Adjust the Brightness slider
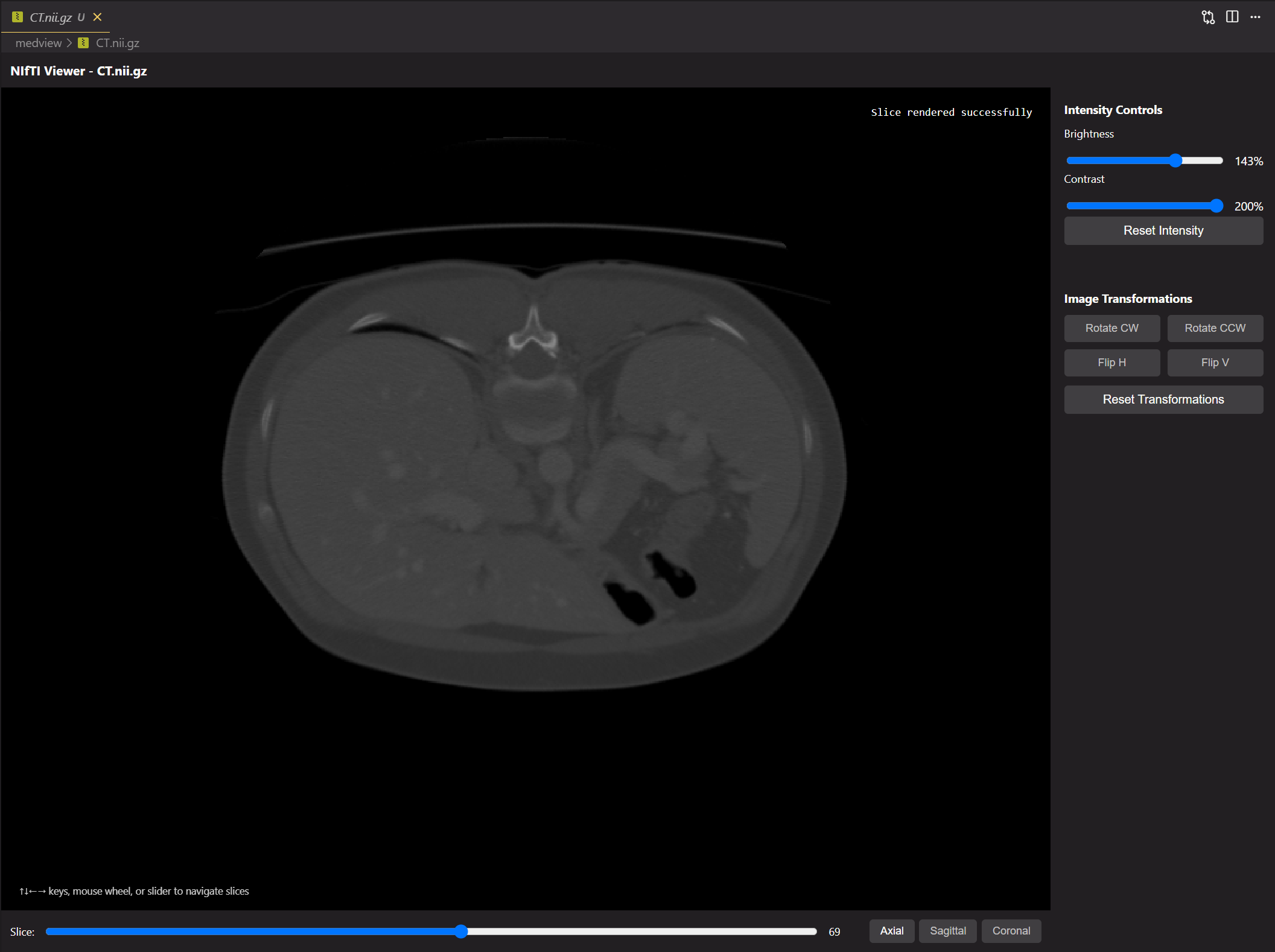 pyautogui.click(x=1144, y=160)
